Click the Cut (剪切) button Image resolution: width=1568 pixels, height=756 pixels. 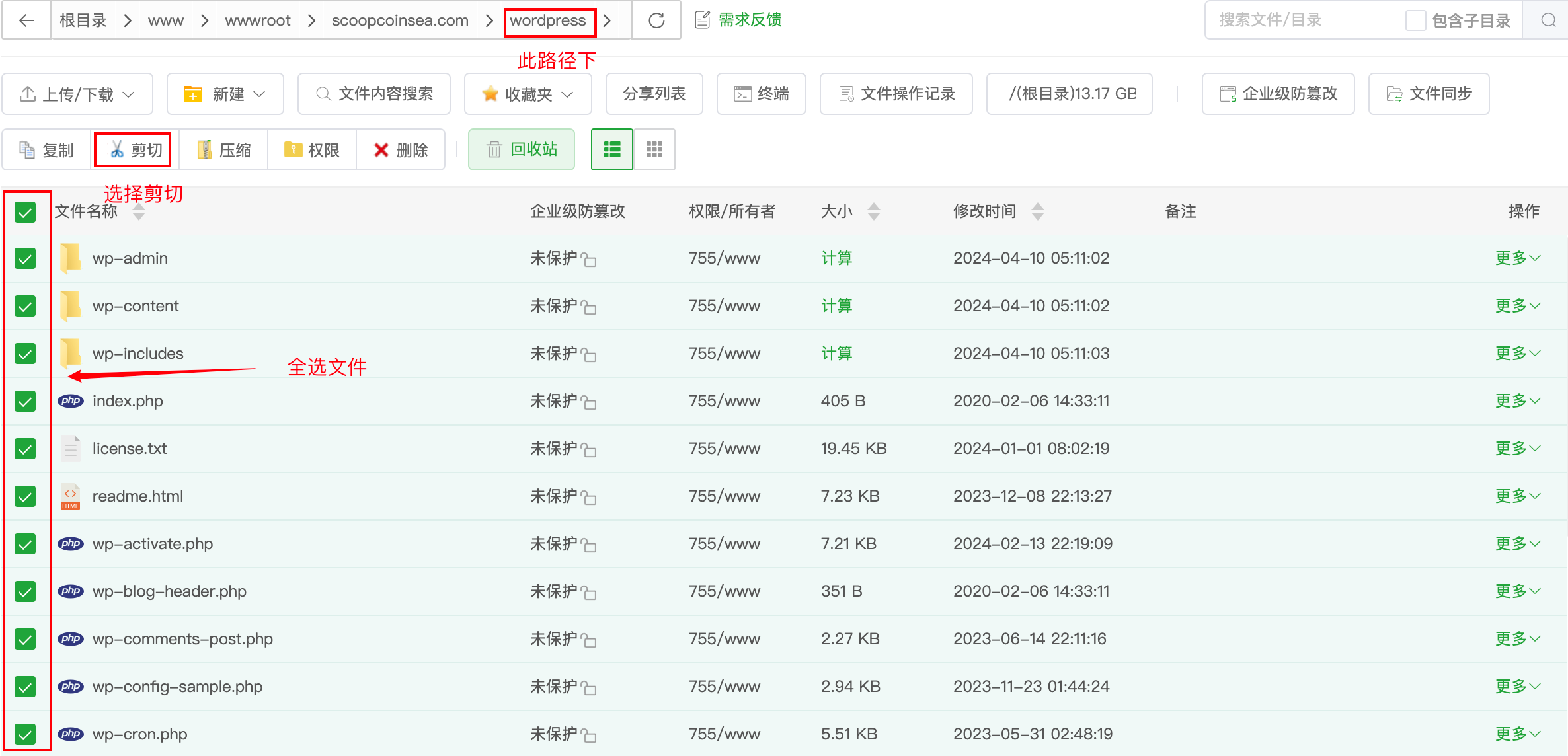(135, 150)
